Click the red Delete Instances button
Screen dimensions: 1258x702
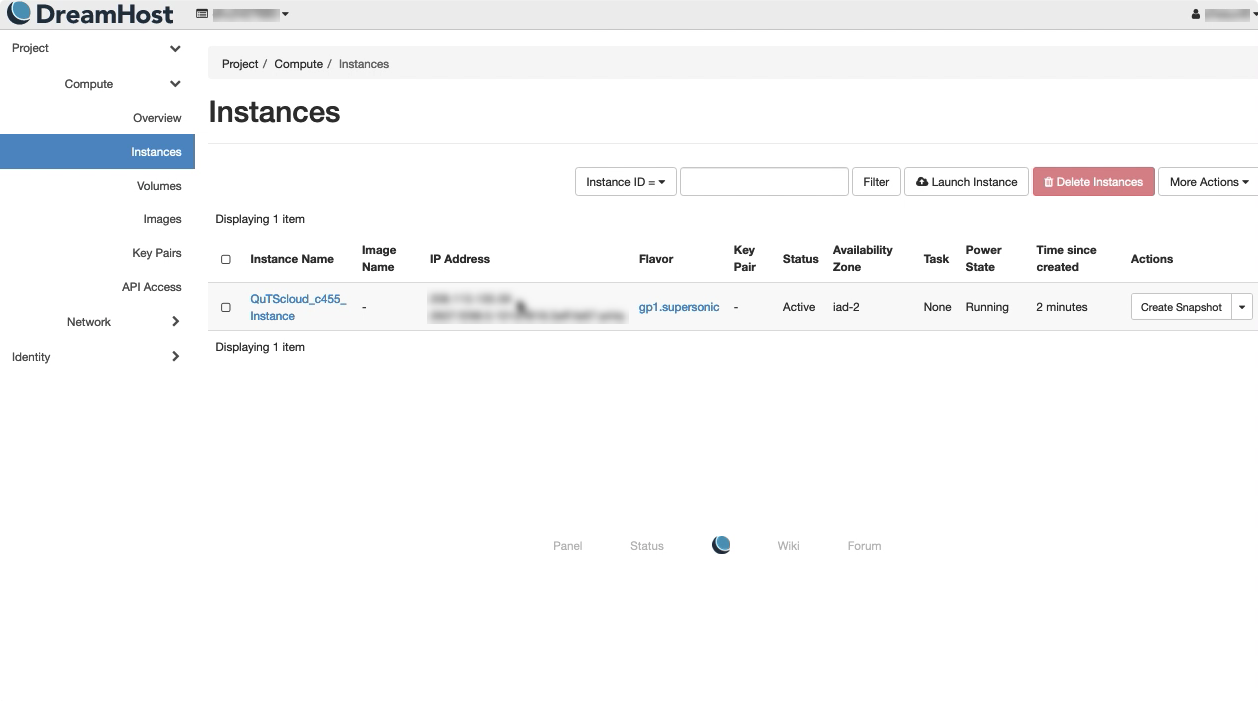tap(1093, 182)
